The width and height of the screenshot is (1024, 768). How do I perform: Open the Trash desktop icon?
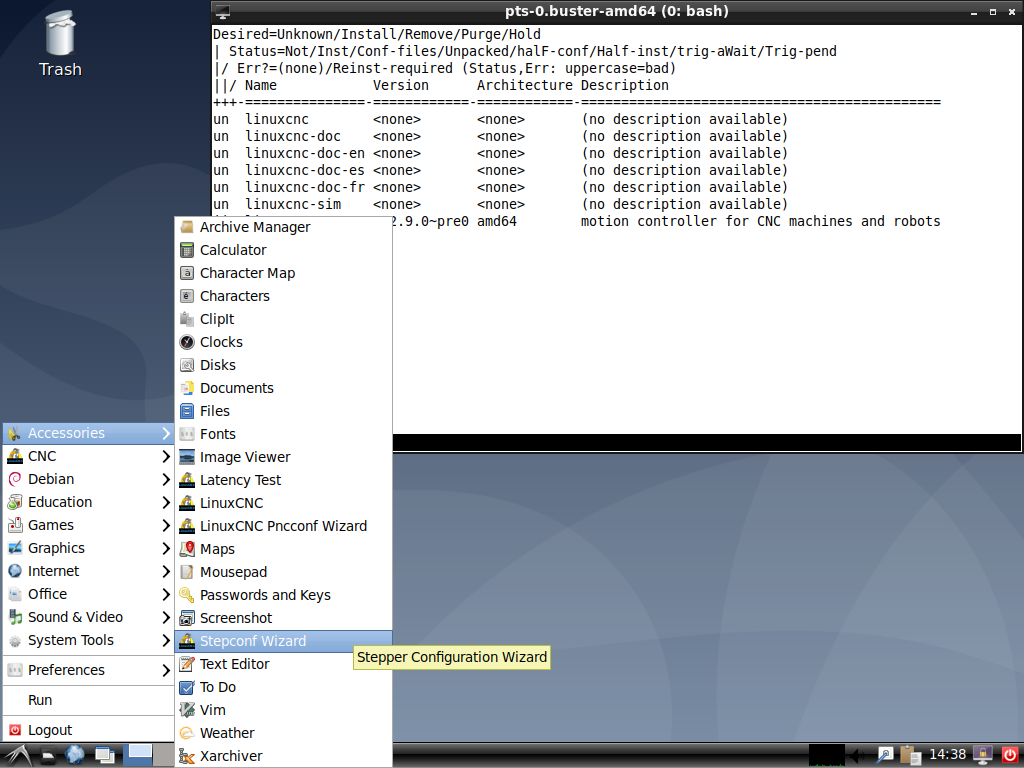[x=60, y=44]
